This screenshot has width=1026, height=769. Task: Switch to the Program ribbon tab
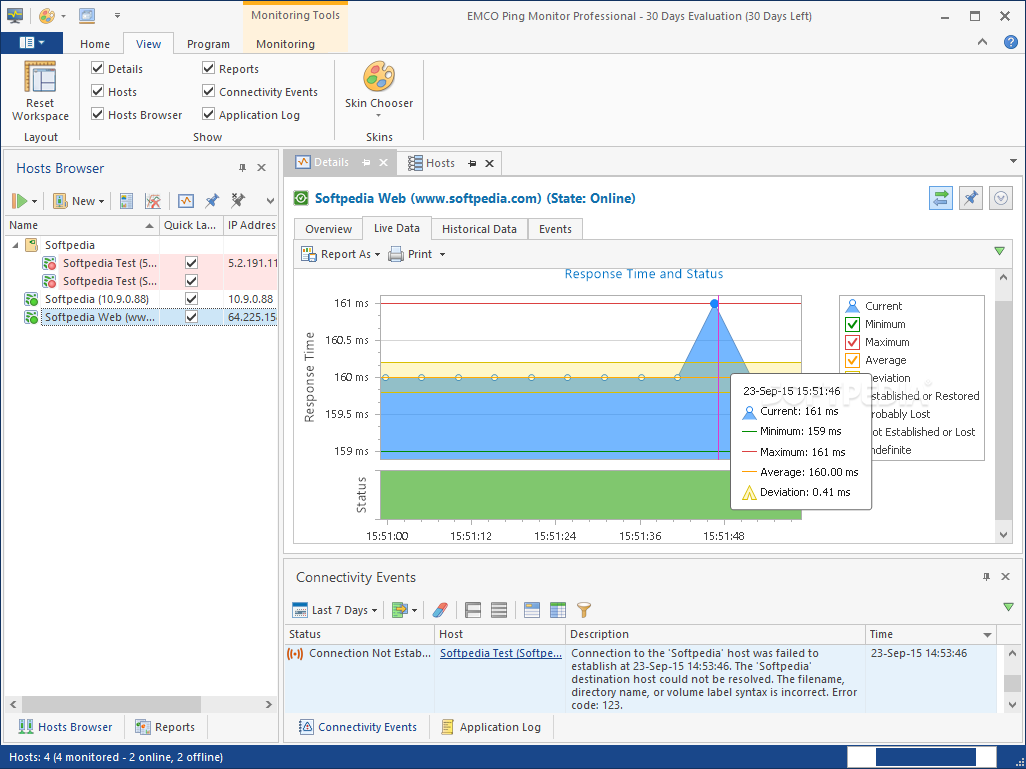[x=208, y=44]
